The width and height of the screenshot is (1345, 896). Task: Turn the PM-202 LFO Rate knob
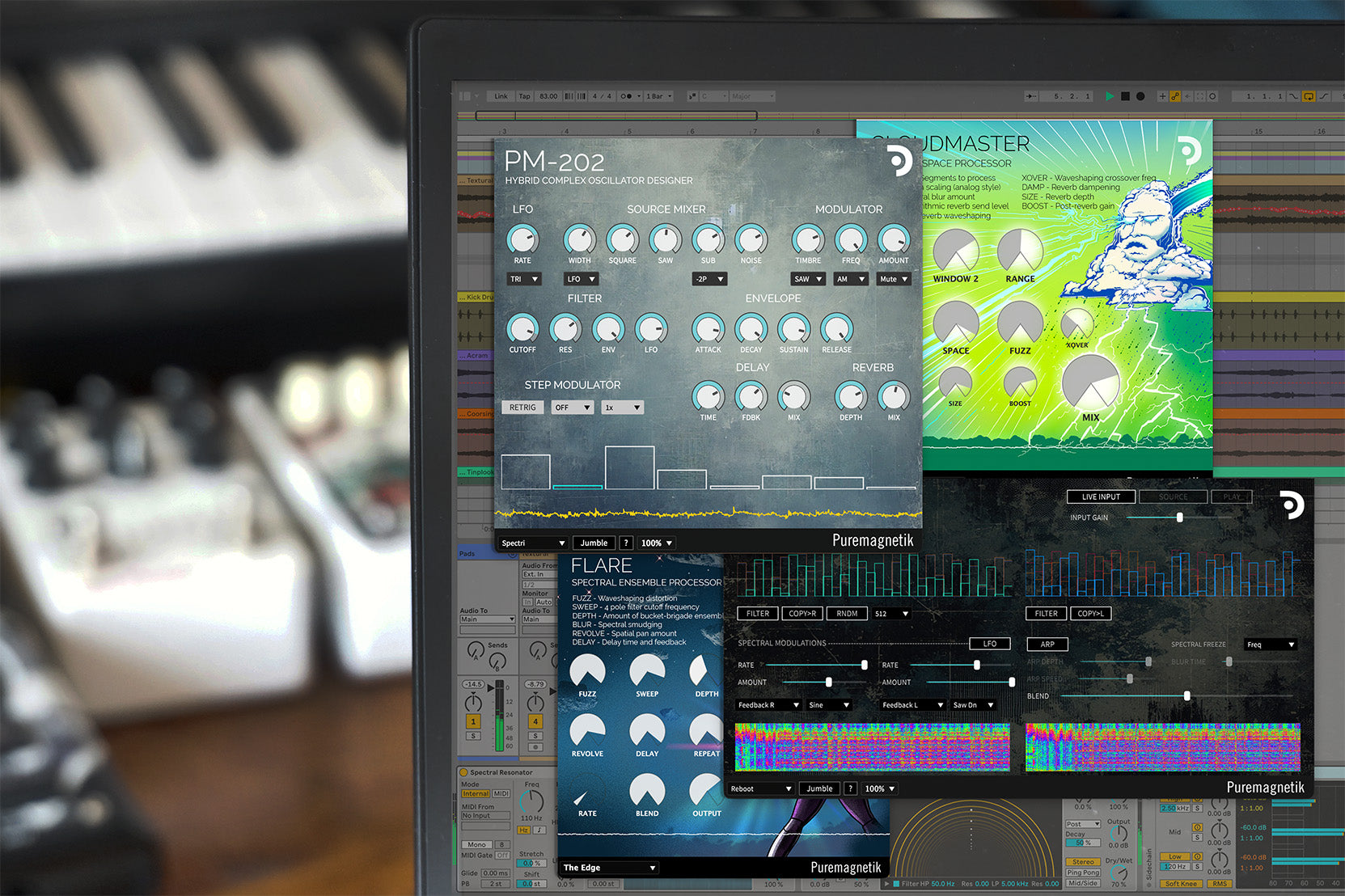[x=522, y=239]
